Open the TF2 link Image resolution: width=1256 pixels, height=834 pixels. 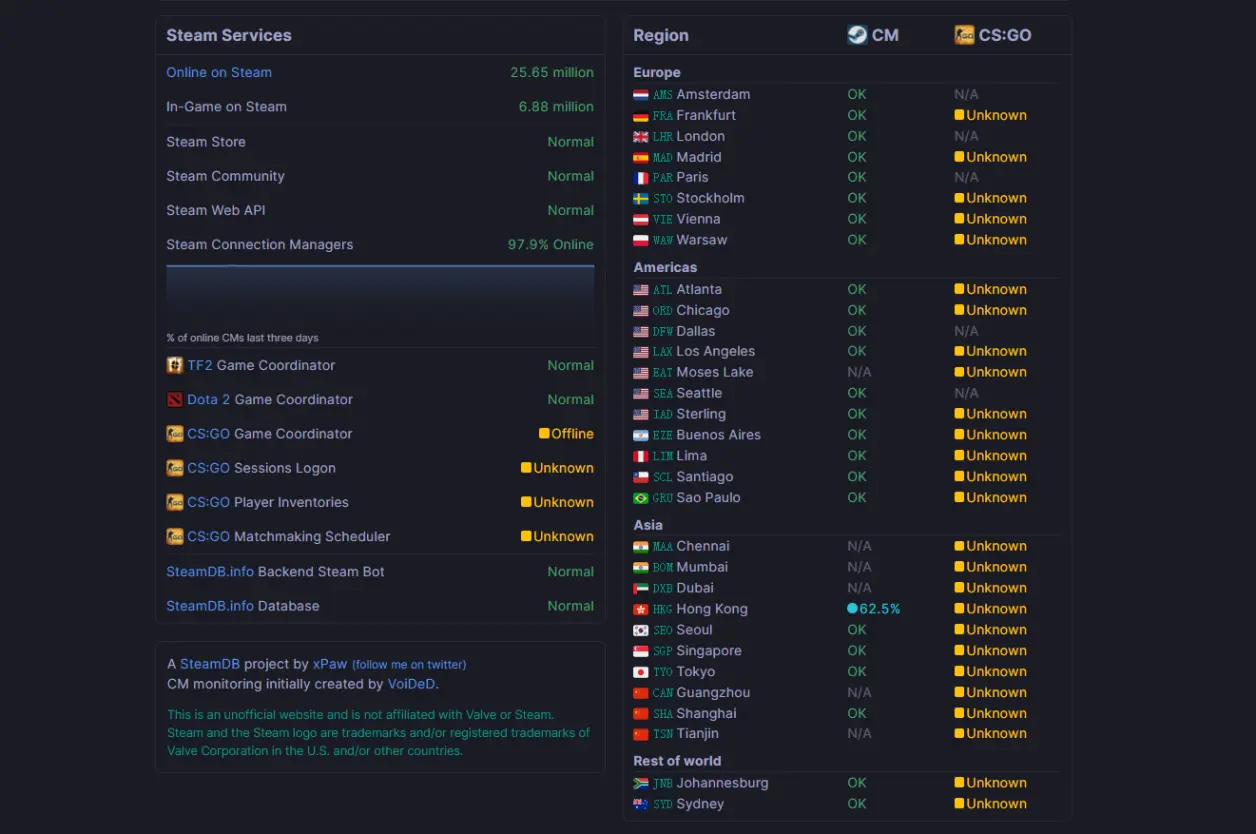200,365
